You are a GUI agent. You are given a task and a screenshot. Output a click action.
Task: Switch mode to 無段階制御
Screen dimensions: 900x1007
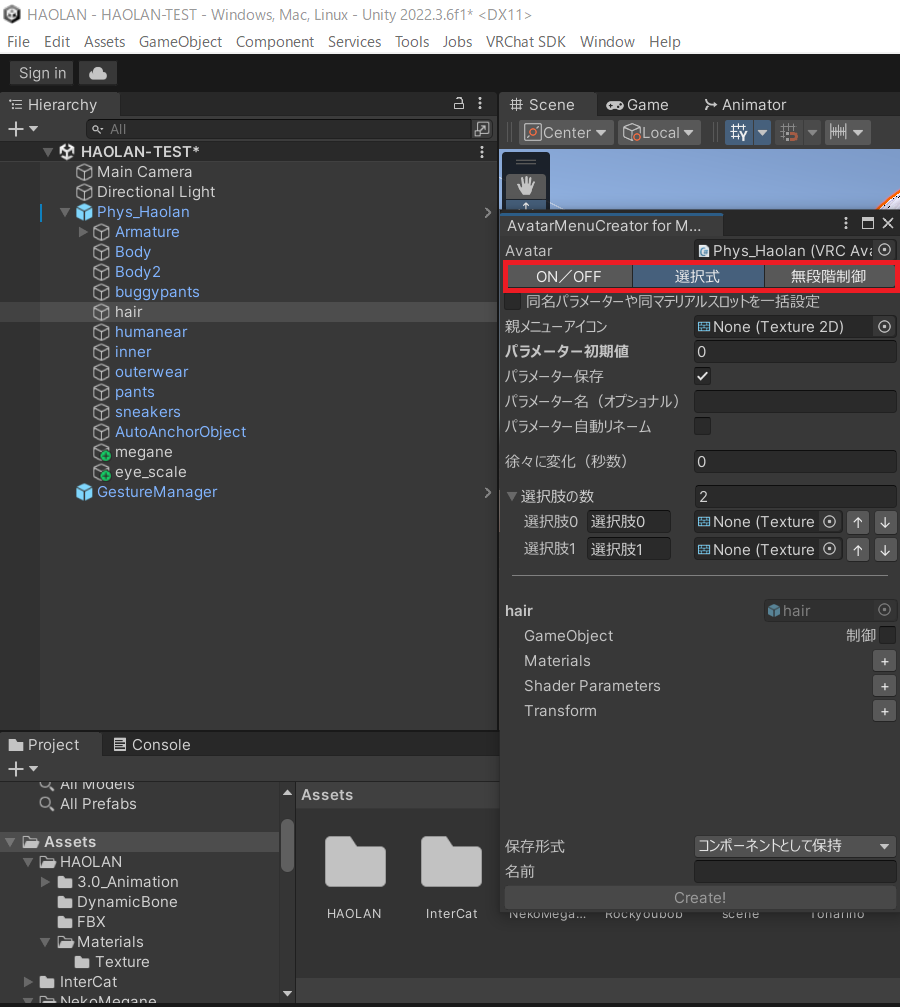click(x=829, y=277)
